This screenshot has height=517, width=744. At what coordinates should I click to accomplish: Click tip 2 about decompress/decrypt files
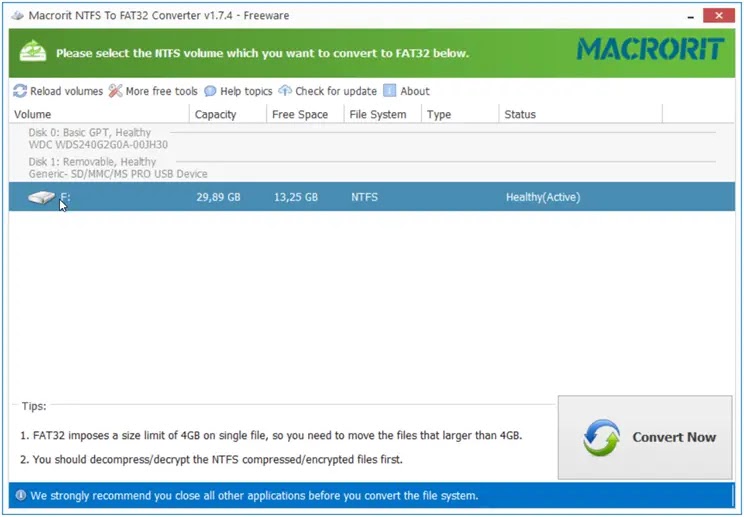[211, 460]
